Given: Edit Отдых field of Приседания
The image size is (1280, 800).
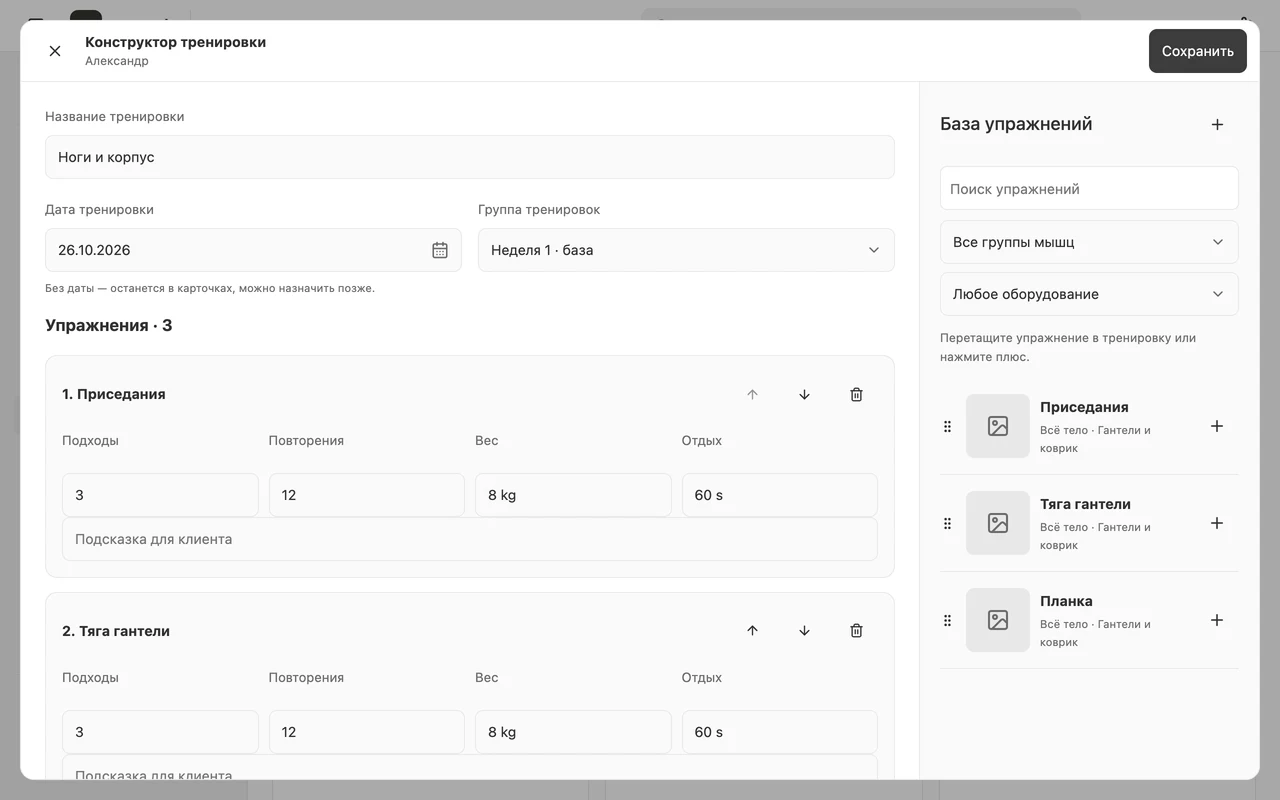Looking at the screenshot, I should 779,495.
